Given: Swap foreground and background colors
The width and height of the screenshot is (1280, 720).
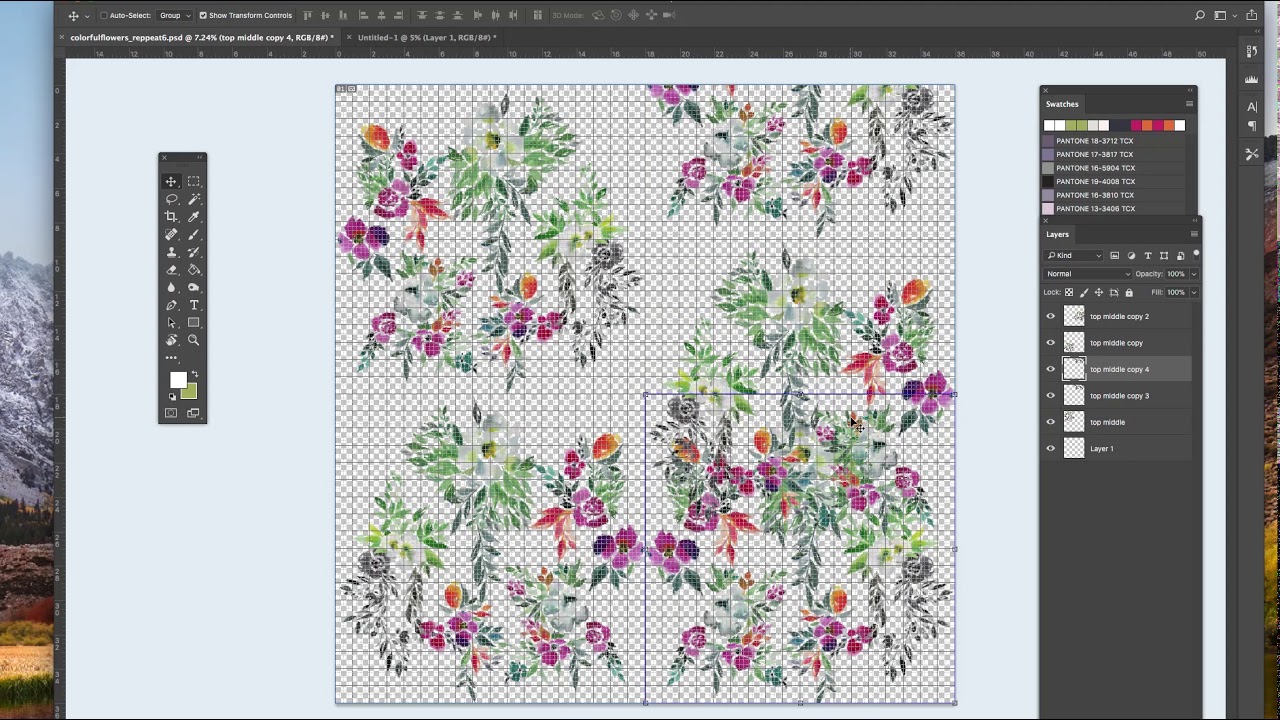Looking at the screenshot, I should coord(194,374).
